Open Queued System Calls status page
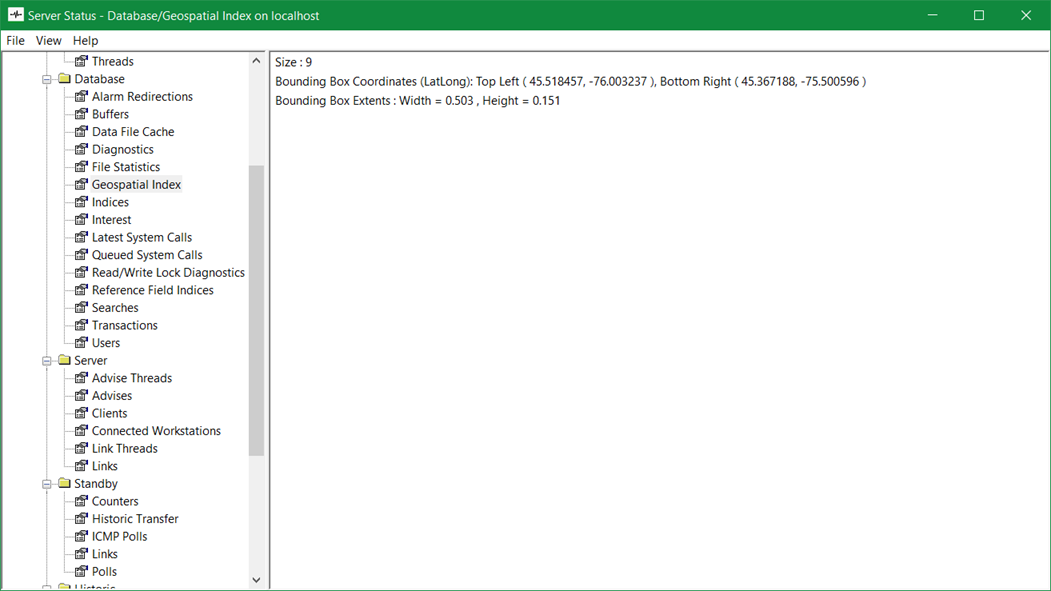The width and height of the screenshot is (1051, 591). pyautogui.click(x=147, y=255)
